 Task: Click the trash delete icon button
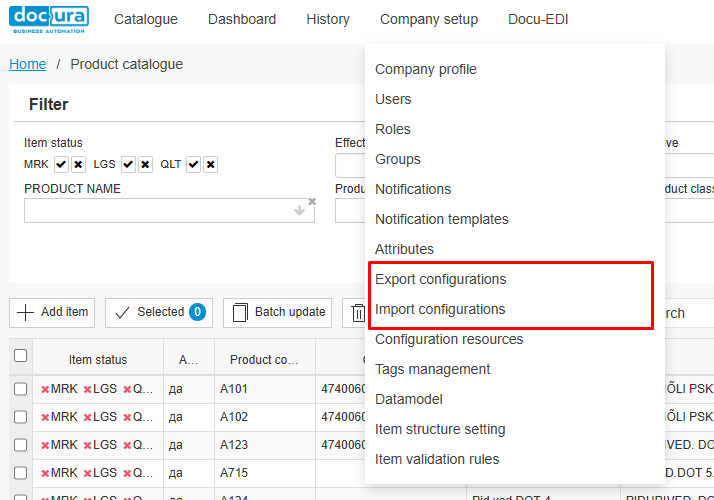tap(354, 312)
